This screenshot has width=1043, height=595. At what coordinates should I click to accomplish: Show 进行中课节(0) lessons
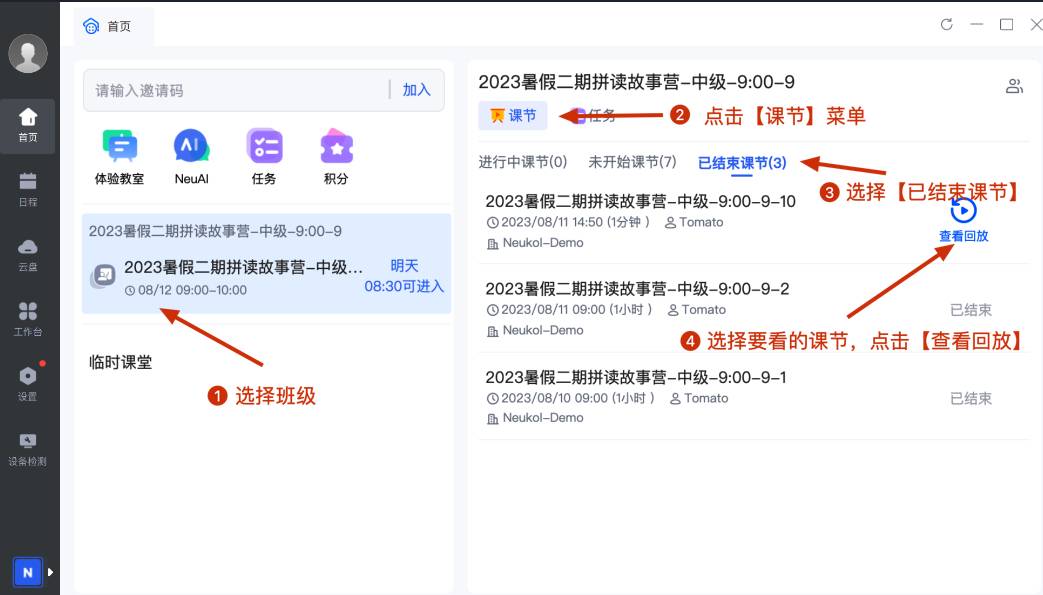523,162
